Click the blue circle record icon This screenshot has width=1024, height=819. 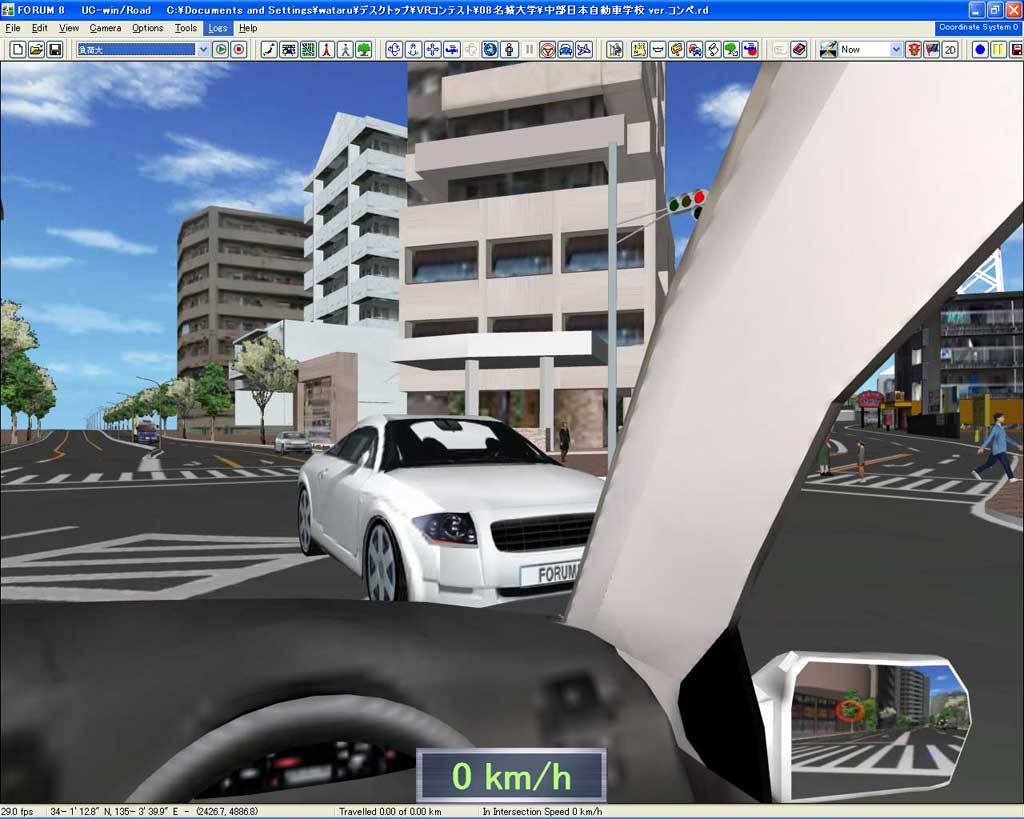pos(980,50)
